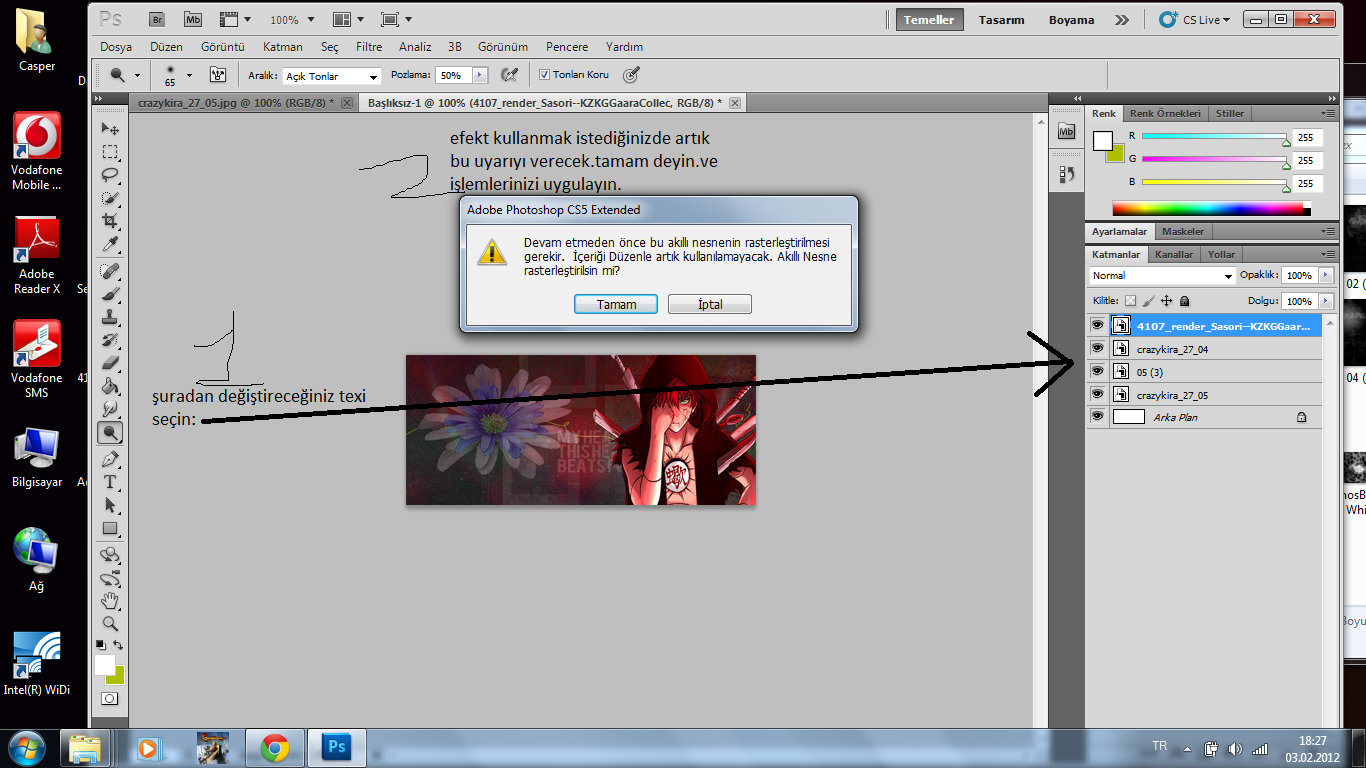Open the CS Live button
Screen dimensions: 1366x768
[1195, 19]
